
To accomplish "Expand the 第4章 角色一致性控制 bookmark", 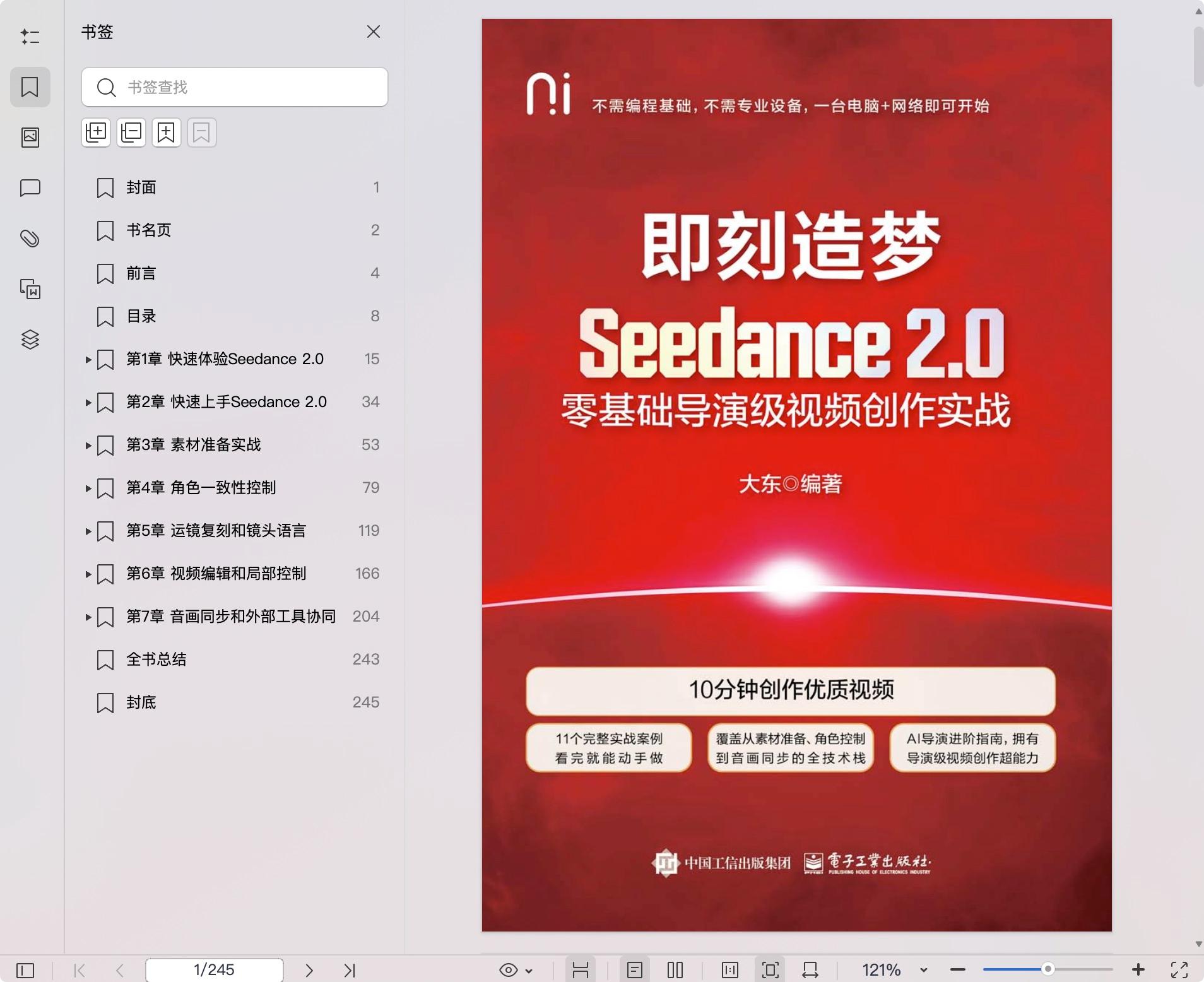I will [x=88, y=488].
